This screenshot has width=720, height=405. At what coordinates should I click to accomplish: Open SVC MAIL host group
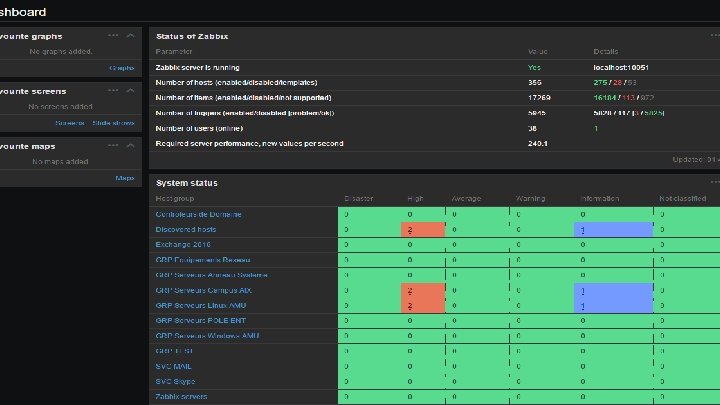pyautogui.click(x=173, y=366)
